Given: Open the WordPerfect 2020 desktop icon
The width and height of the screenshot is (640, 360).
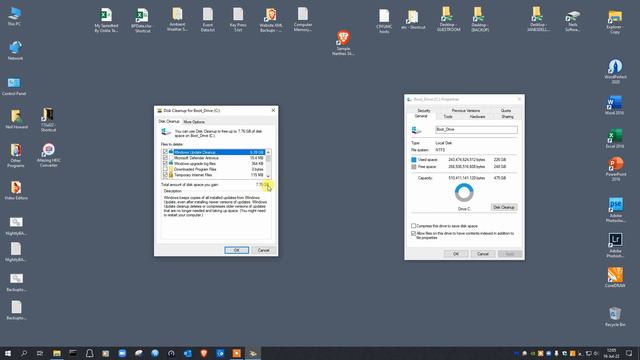Looking at the screenshot, I should coord(615,71).
